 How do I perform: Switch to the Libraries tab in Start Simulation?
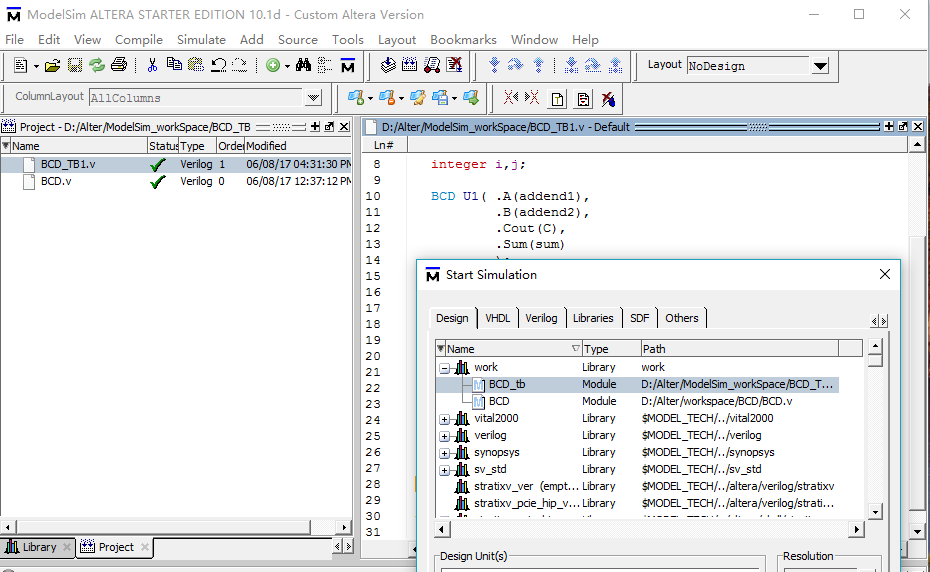click(x=593, y=318)
